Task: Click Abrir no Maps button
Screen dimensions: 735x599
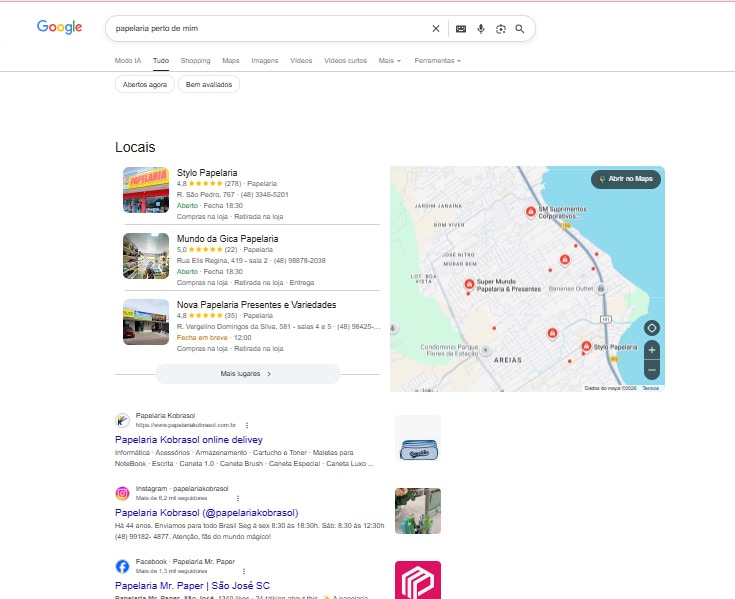Action: (626, 179)
